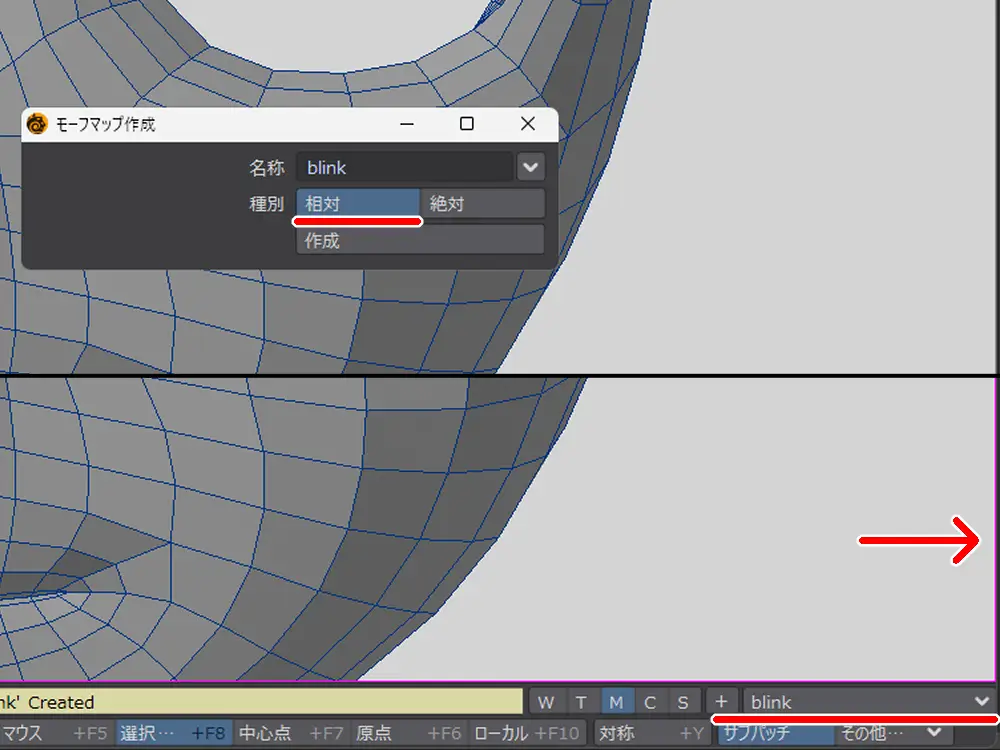Toggle サブパッチ mode

point(774,733)
